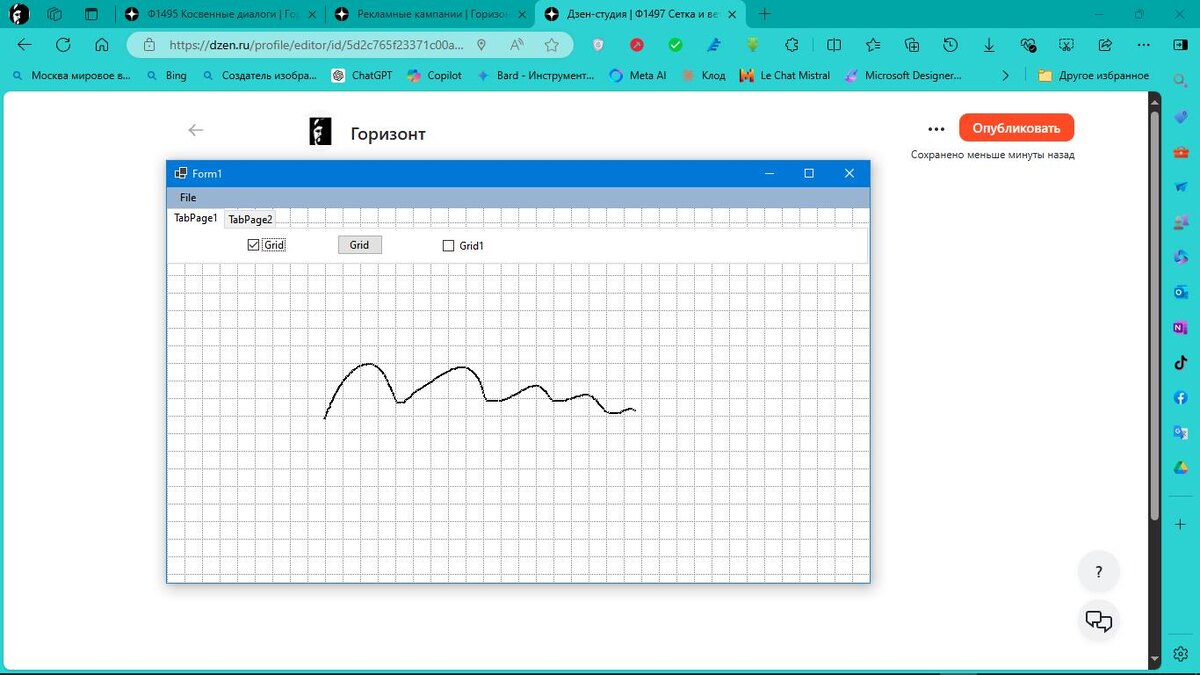Open the shield extension icon
The height and width of the screenshot is (675, 1200).
(598, 45)
